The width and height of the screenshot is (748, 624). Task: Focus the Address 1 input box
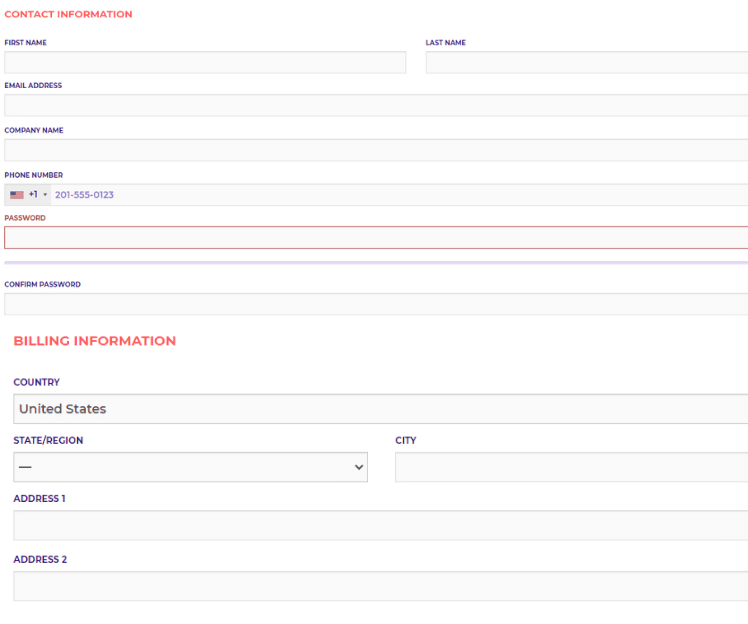pyautogui.click(x=380, y=525)
